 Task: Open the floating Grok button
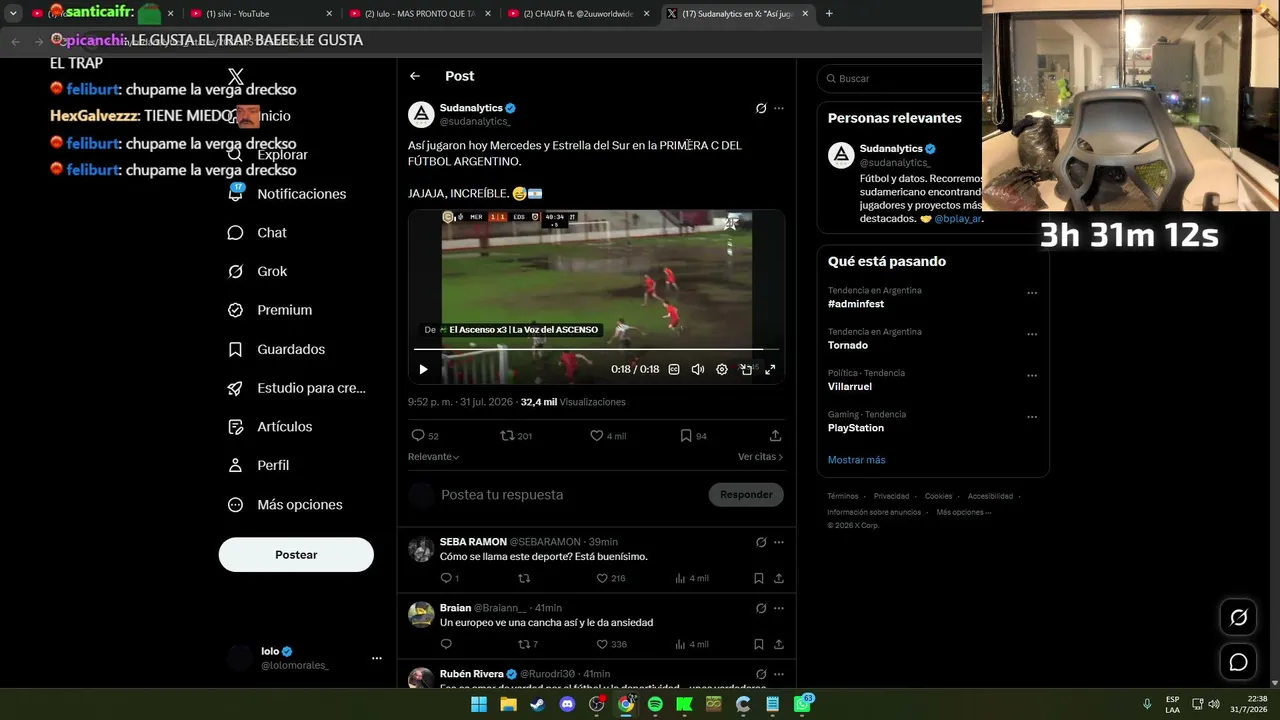point(1238,618)
